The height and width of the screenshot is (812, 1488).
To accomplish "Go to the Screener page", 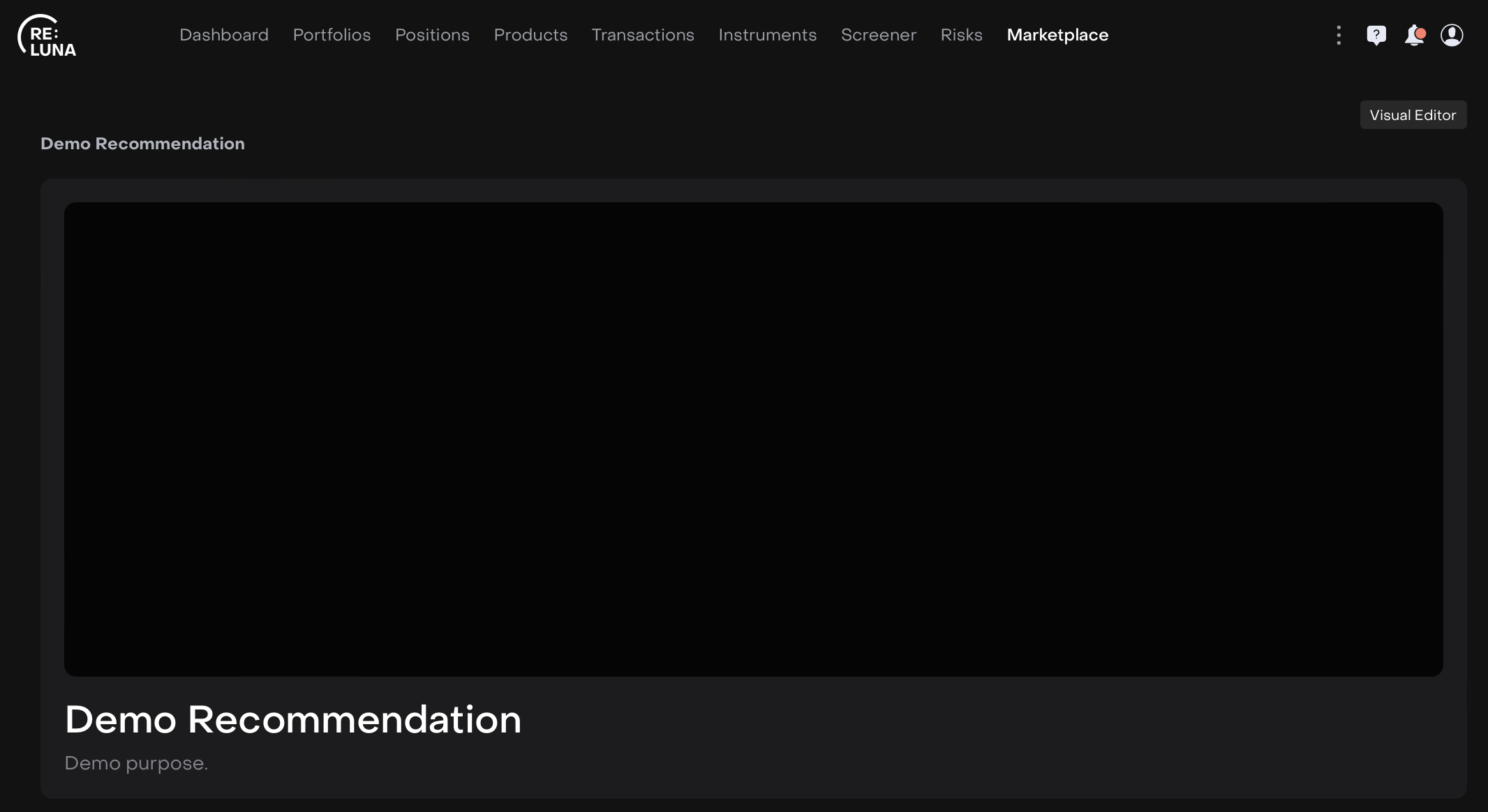I will (878, 35).
